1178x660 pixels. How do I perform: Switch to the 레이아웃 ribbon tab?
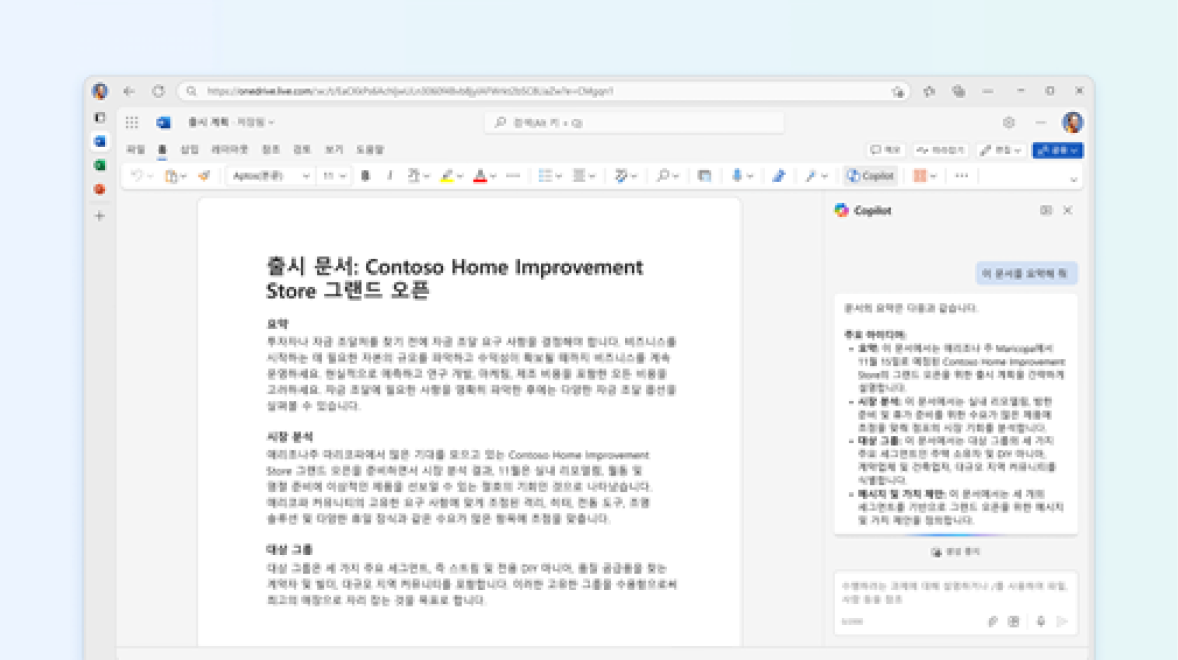tap(229, 150)
